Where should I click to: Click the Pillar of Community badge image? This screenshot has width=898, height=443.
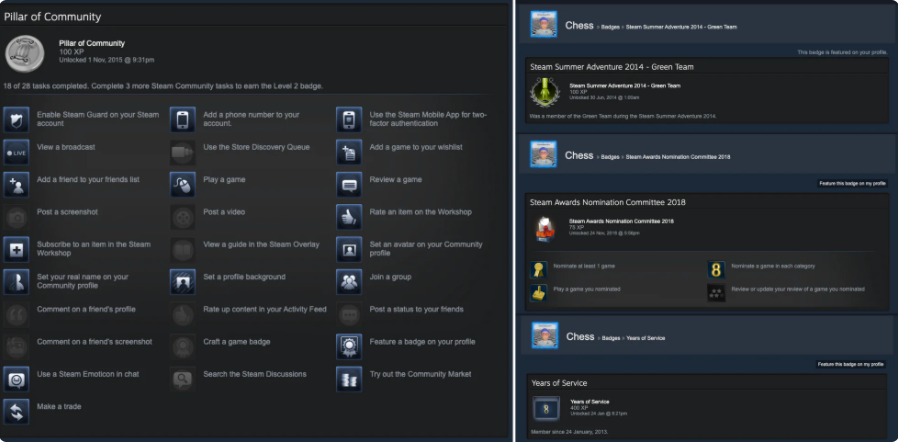click(25, 53)
